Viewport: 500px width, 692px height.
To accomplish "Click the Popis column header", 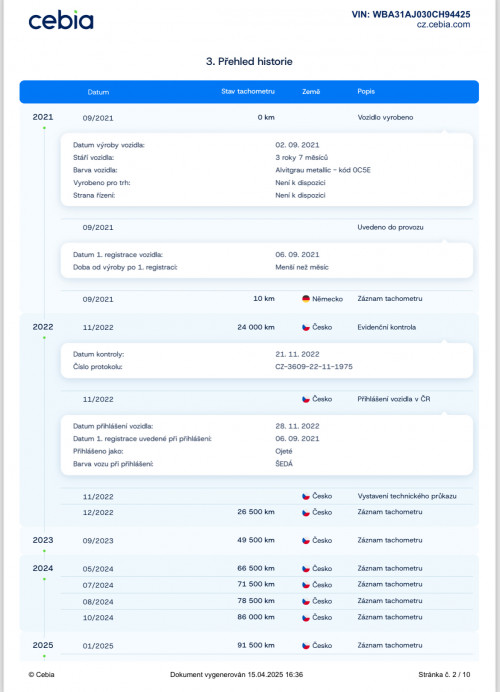I will [366, 91].
